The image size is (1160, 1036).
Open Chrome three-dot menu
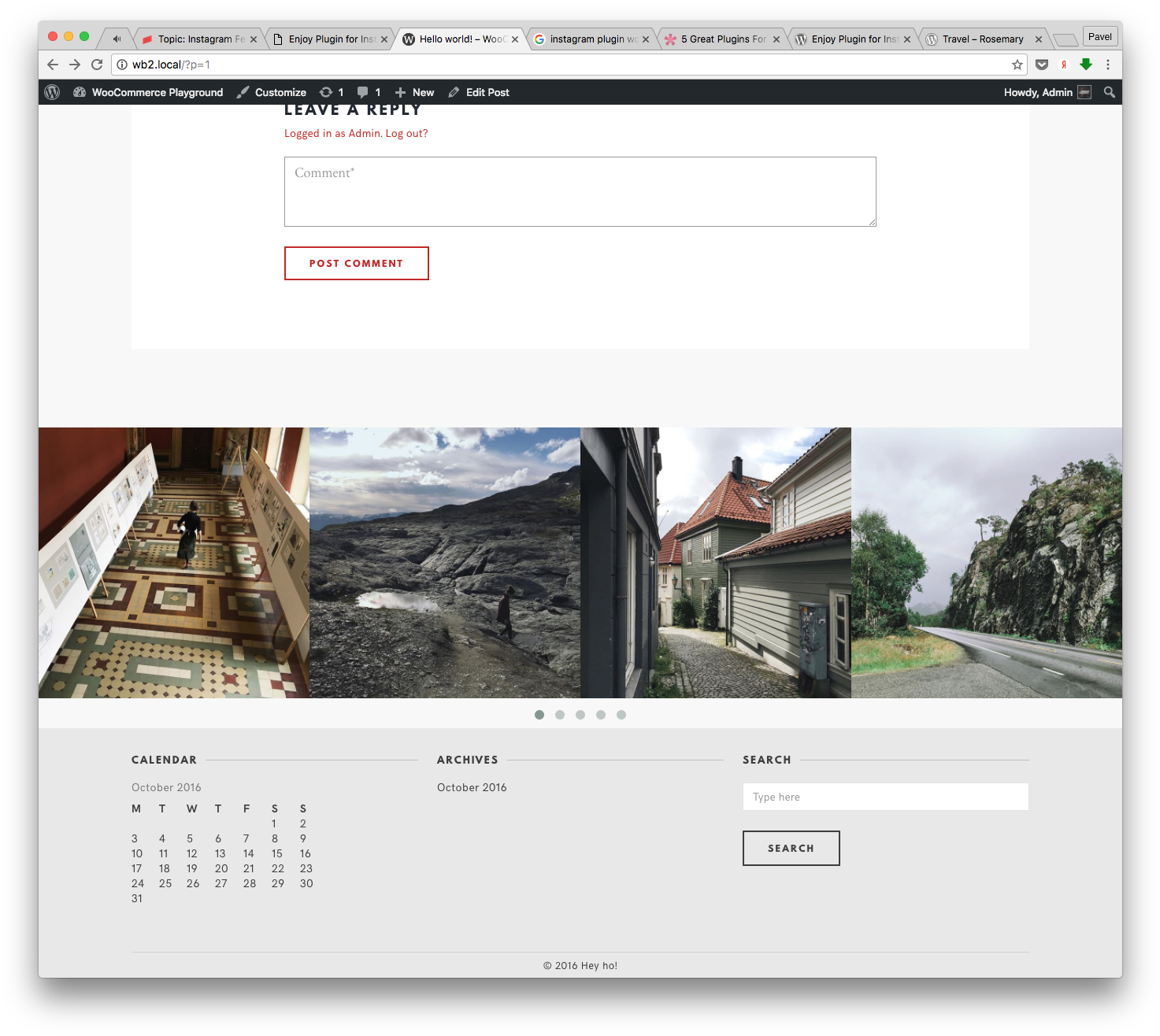click(1108, 65)
